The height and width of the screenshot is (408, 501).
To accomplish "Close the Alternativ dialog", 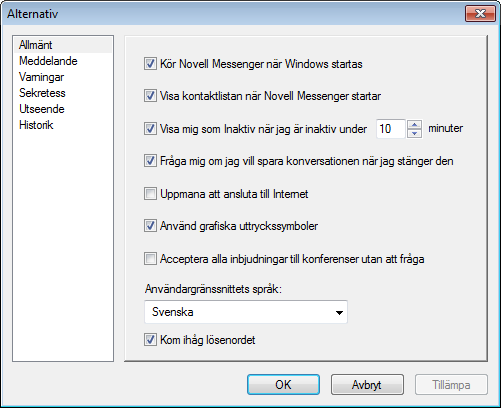I will tap(480, 14).
